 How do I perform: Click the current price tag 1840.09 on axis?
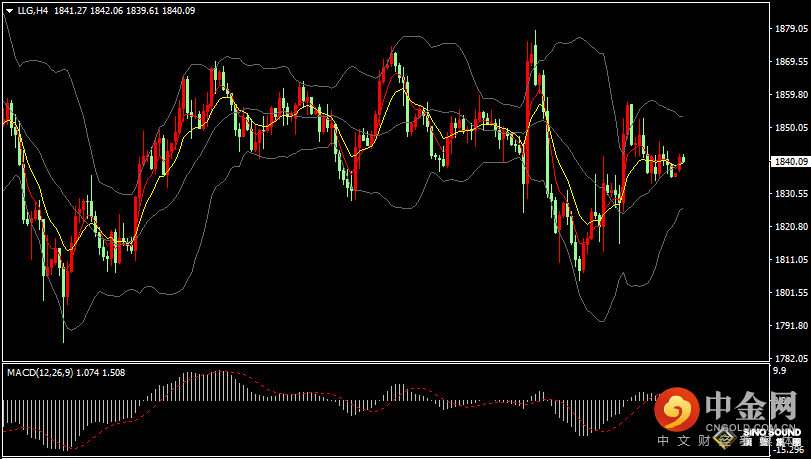pos(790,161)
